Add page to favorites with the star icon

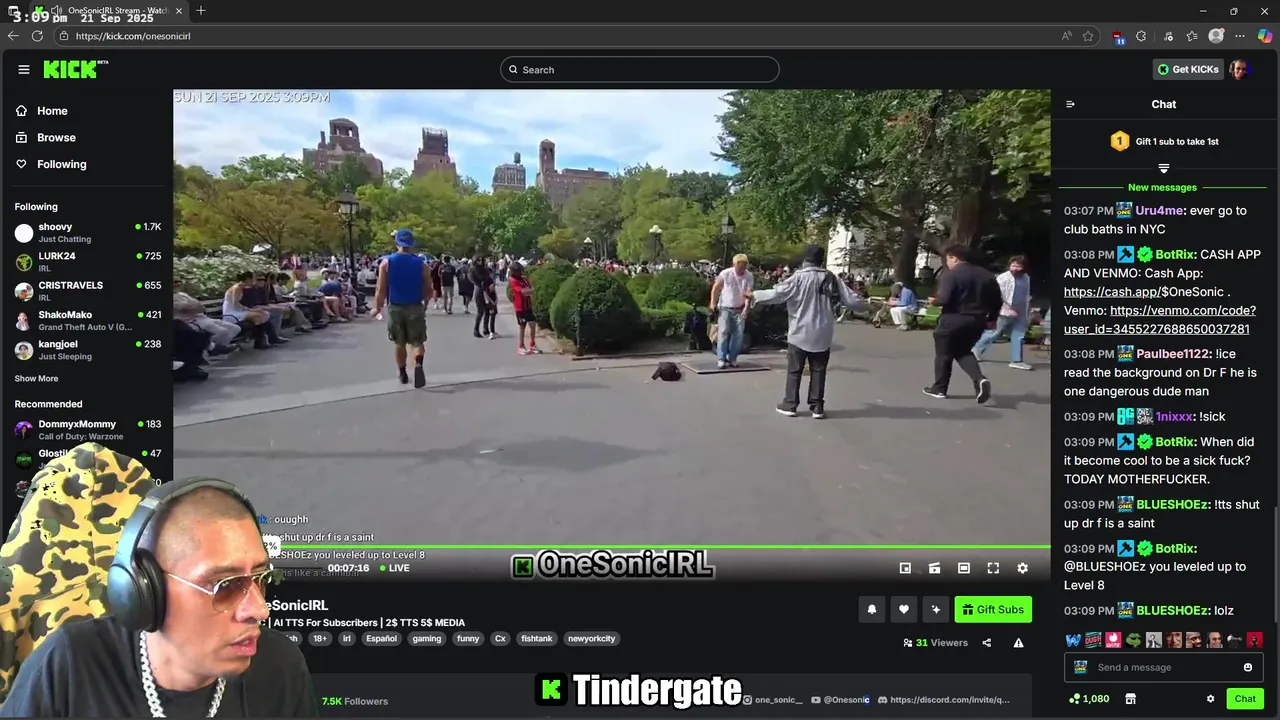click(1088, 36)
